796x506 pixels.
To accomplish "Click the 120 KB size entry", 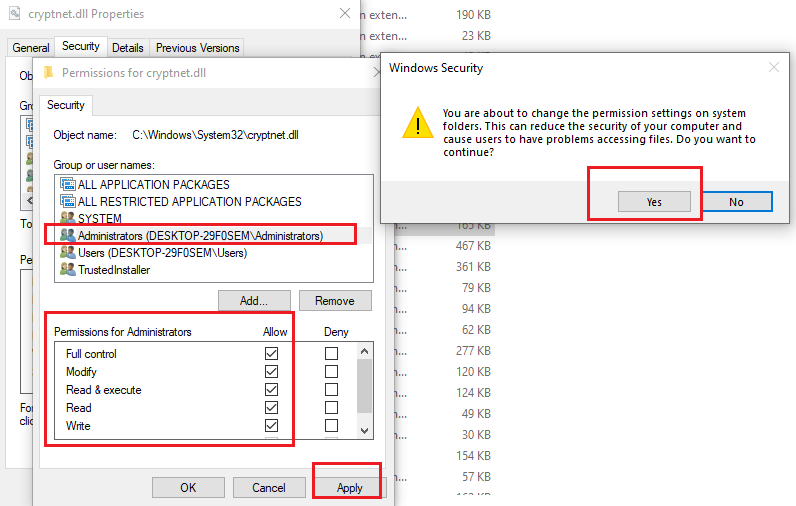I will (473, 372).
